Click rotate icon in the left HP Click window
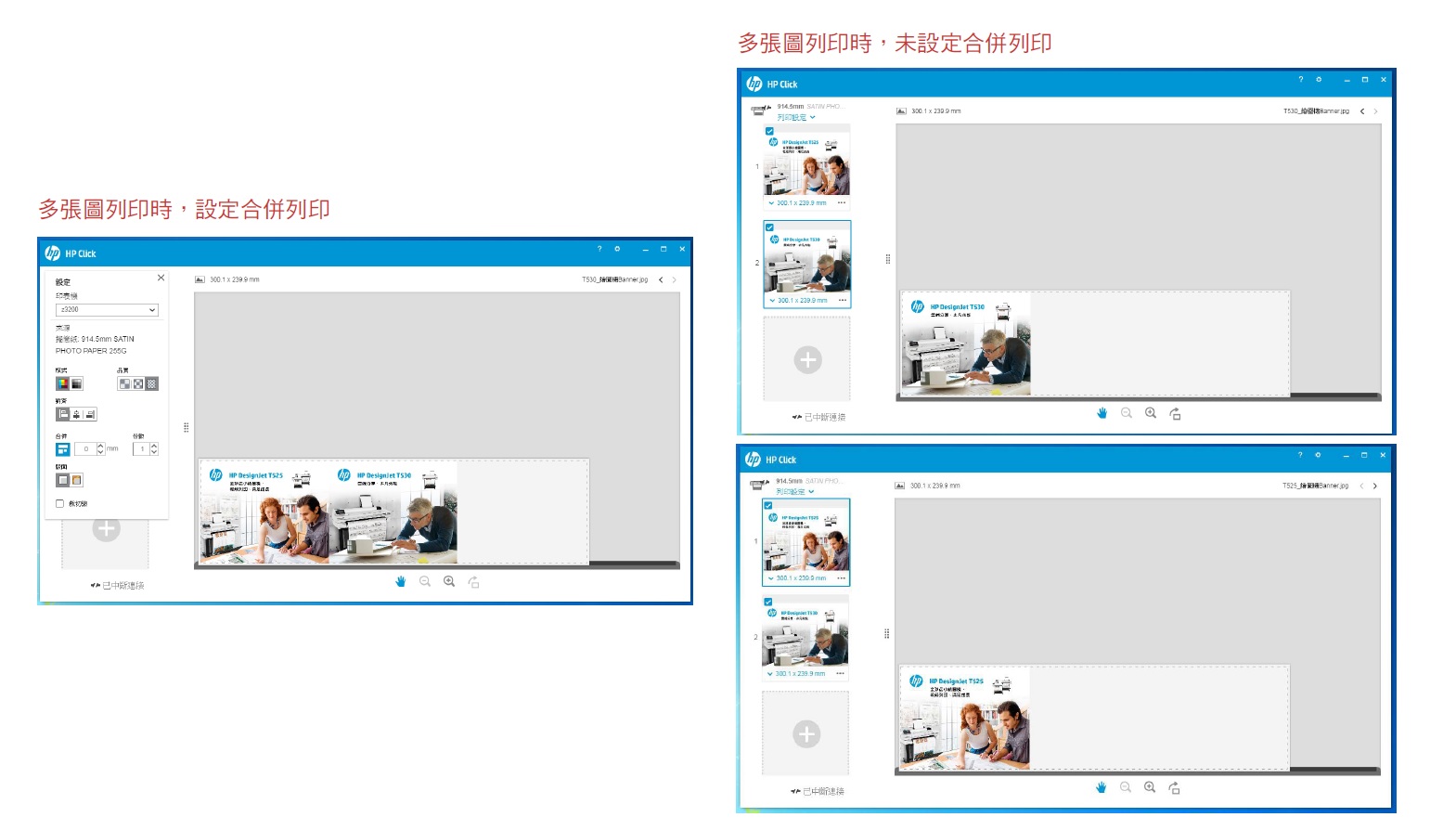 point(473,582)
